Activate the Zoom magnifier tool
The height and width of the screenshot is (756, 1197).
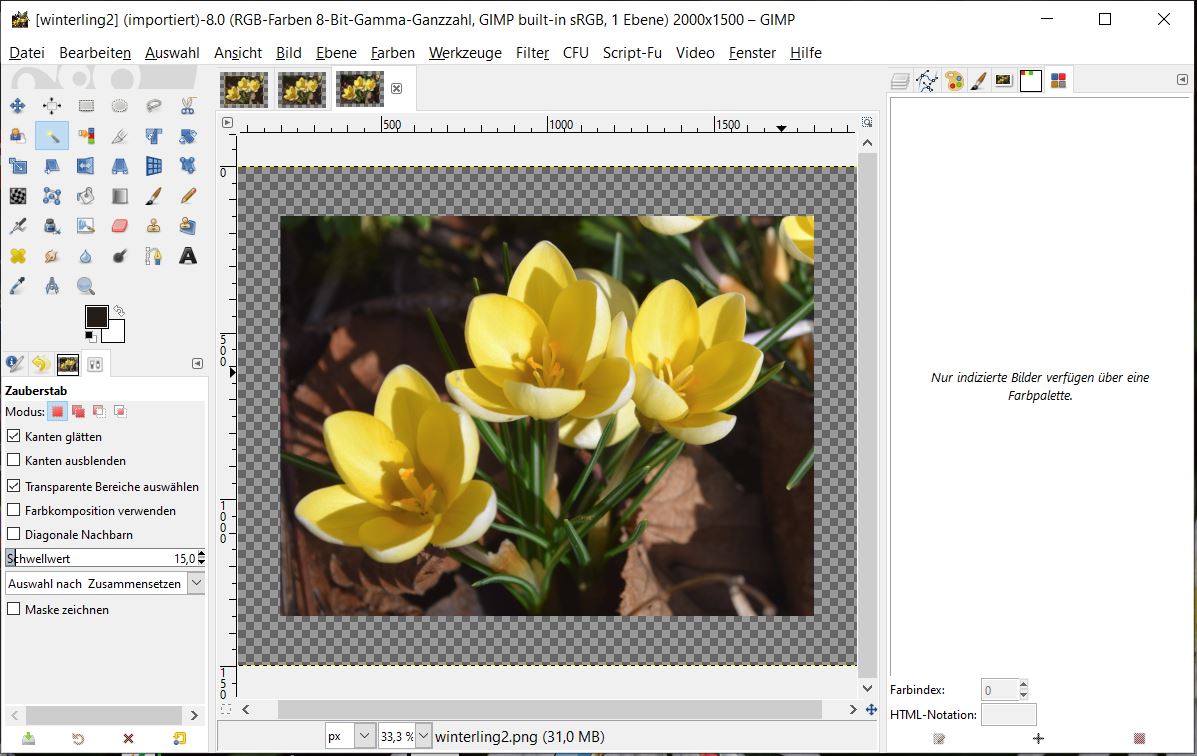tap(86, 287)
